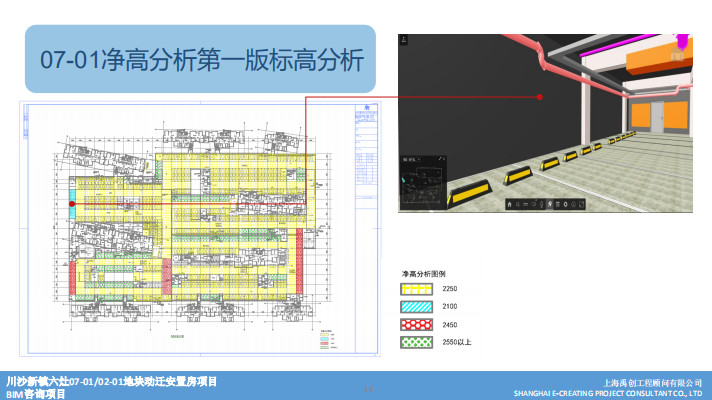Click the minimap thumbnail in 3D viewer
Image resolution: width=712 pixels, height=400 pixels.
click(x=423, y=186)
